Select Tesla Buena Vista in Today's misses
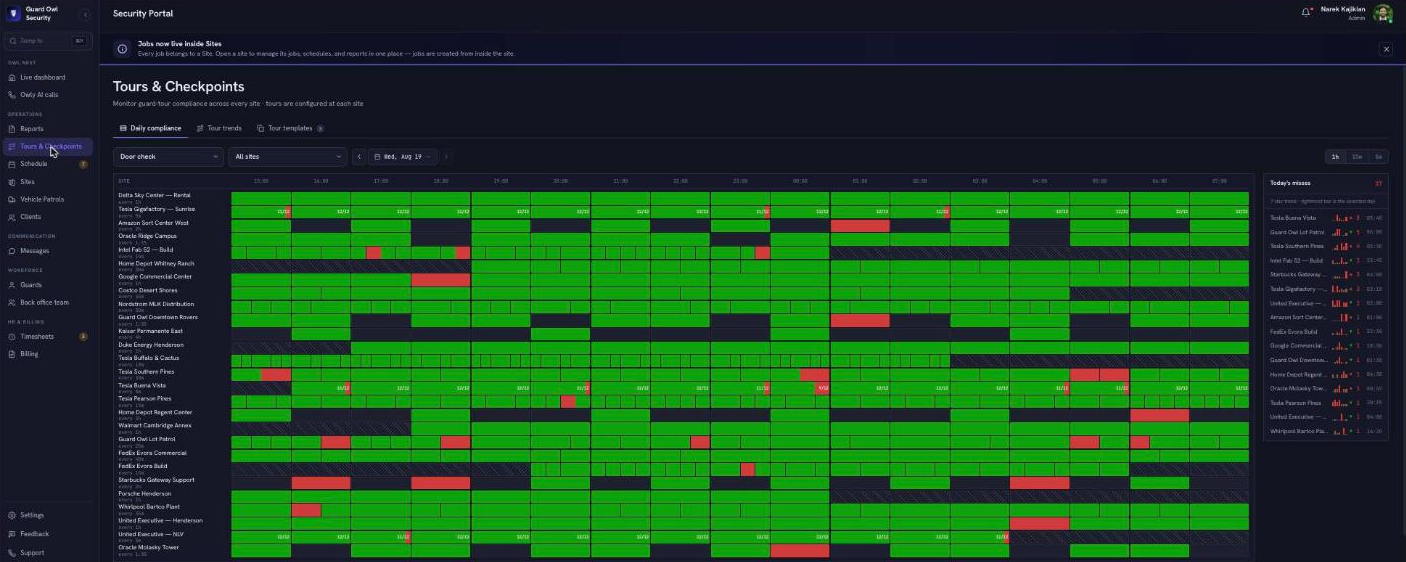 click(x=1326, y=217)
